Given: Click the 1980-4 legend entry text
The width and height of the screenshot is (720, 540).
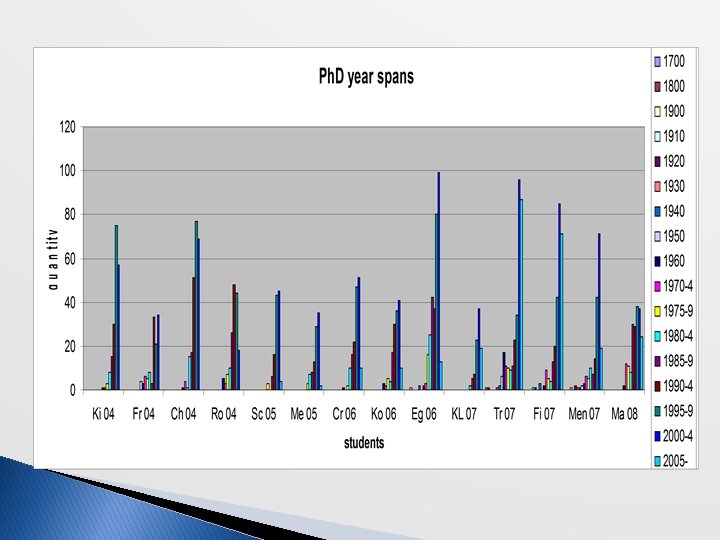Looking at the screenshot, I should [x=678, y=336].
